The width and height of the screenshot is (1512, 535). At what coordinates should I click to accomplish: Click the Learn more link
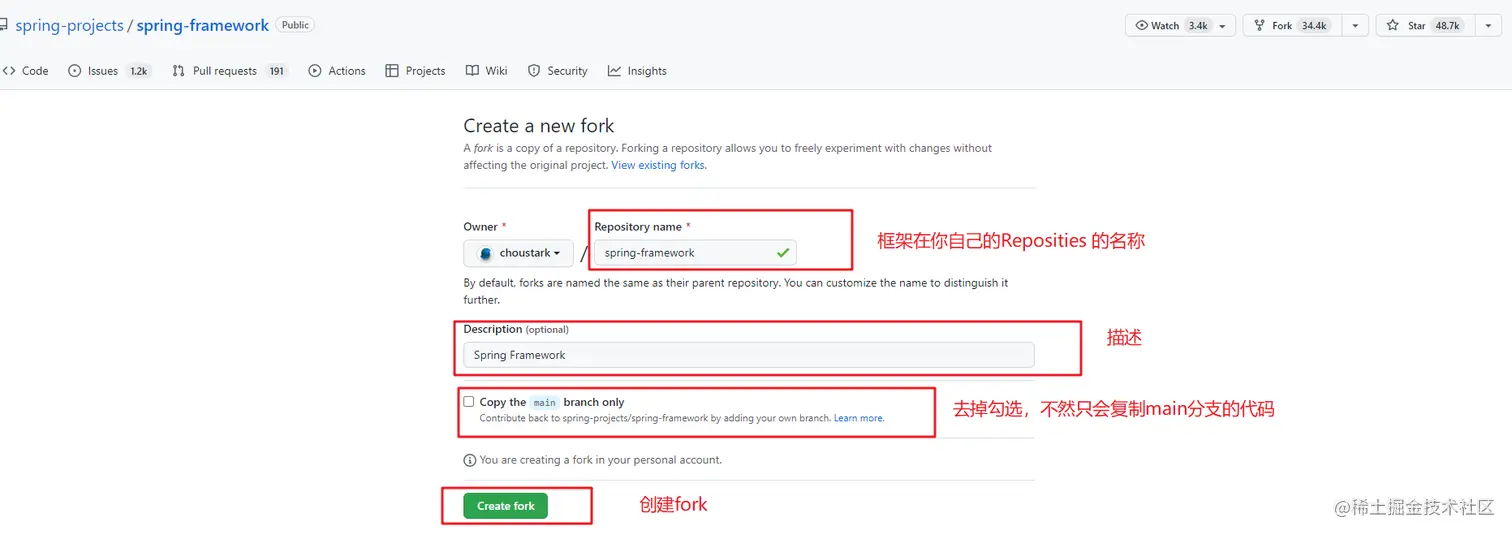859,418
